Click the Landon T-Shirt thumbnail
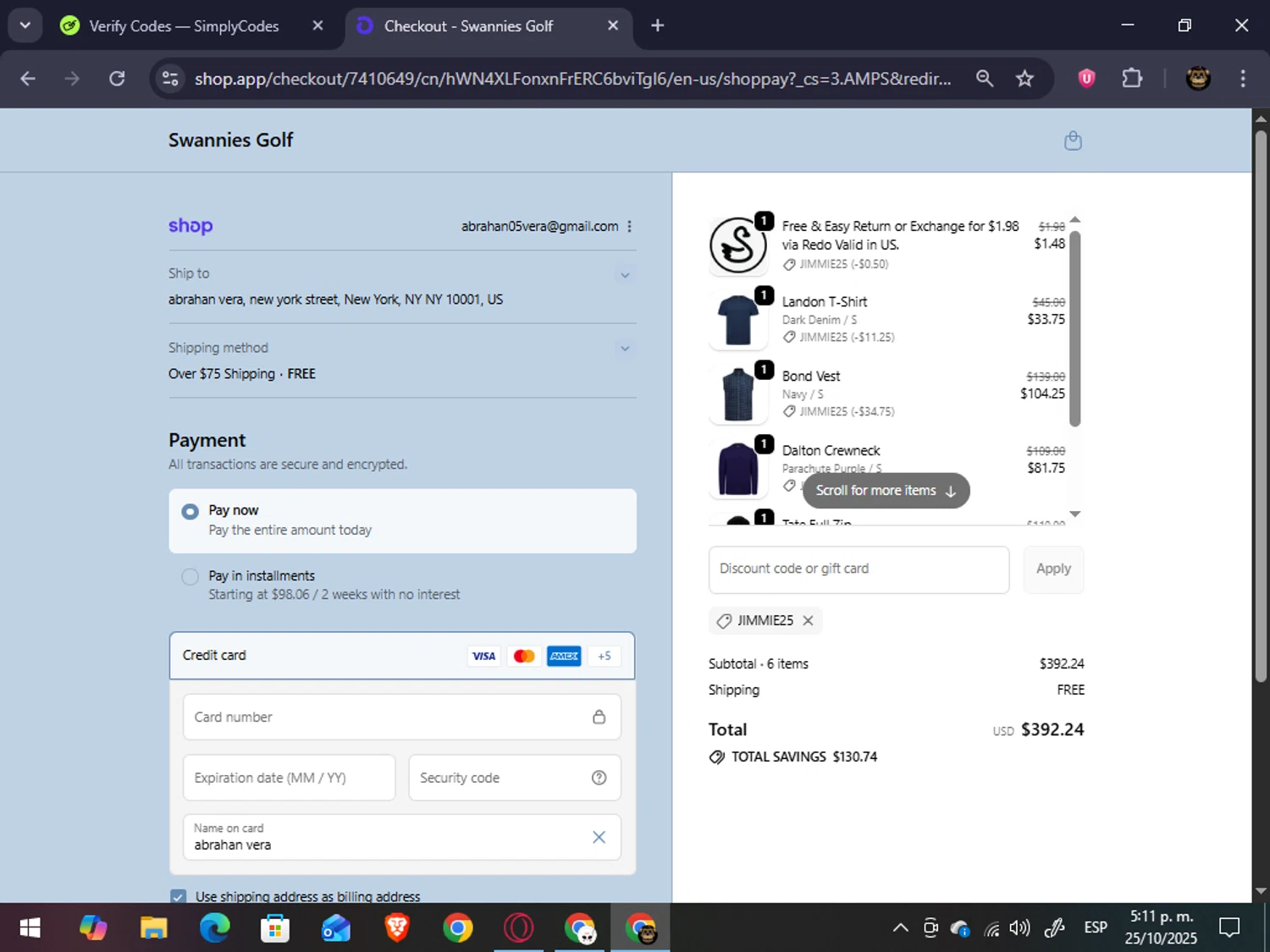 point(737,319)
